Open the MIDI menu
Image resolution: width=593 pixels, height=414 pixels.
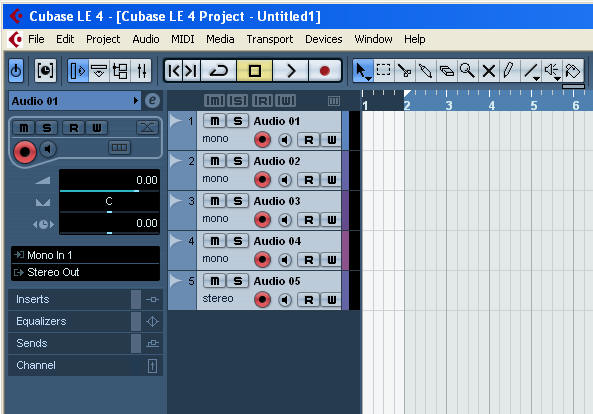[183, 39]
